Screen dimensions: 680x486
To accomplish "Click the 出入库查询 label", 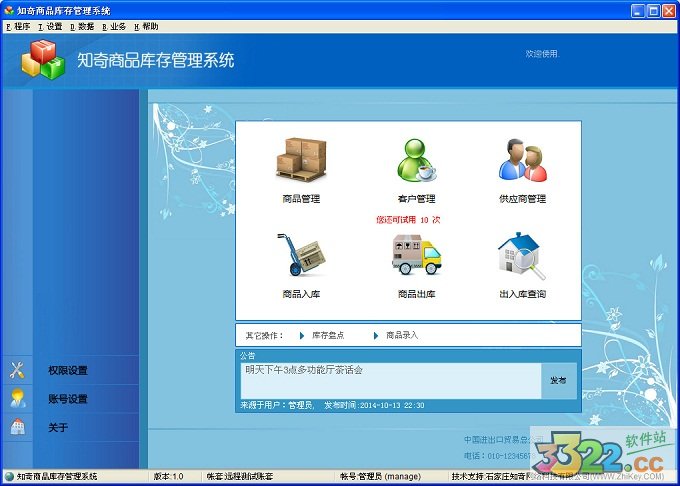I will pos(522,294).
